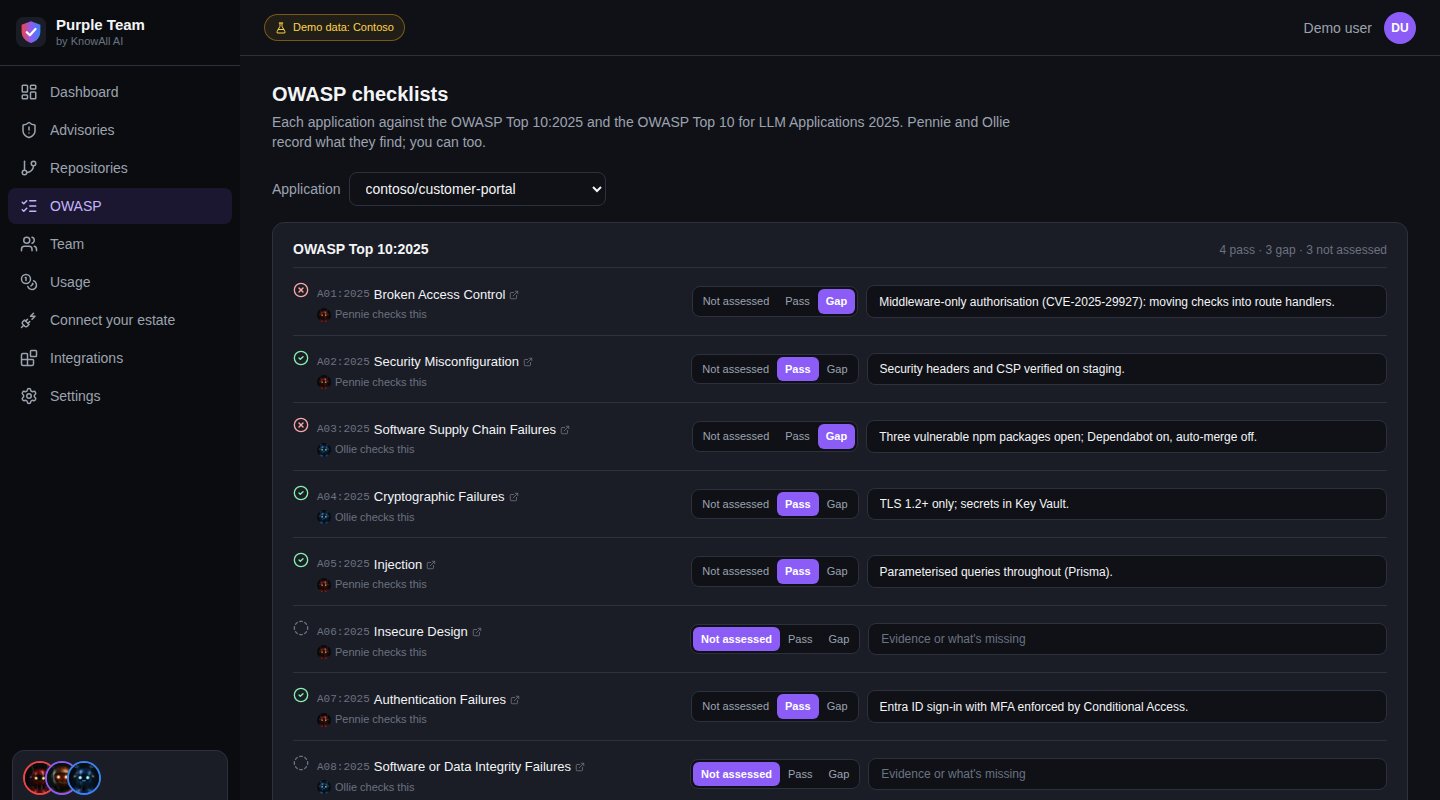Click the "4 pass · 3 gap · 3 not assessed" summary
Image resolution: width=1440 pixels, height=800 pixels.
(x=1303, y=250)
